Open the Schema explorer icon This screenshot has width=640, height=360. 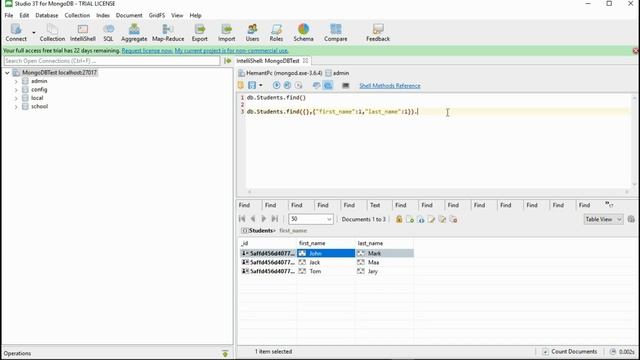click(303, 33)
